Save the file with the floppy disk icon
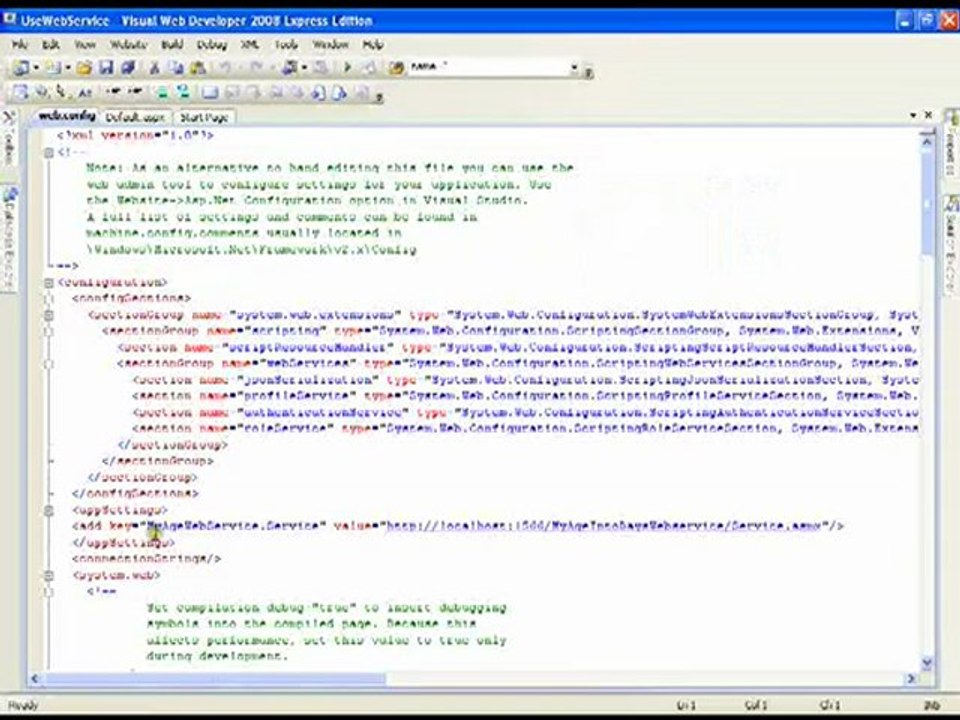The height and width of the screenshot is (720, 960). click(x=106, y=67)
